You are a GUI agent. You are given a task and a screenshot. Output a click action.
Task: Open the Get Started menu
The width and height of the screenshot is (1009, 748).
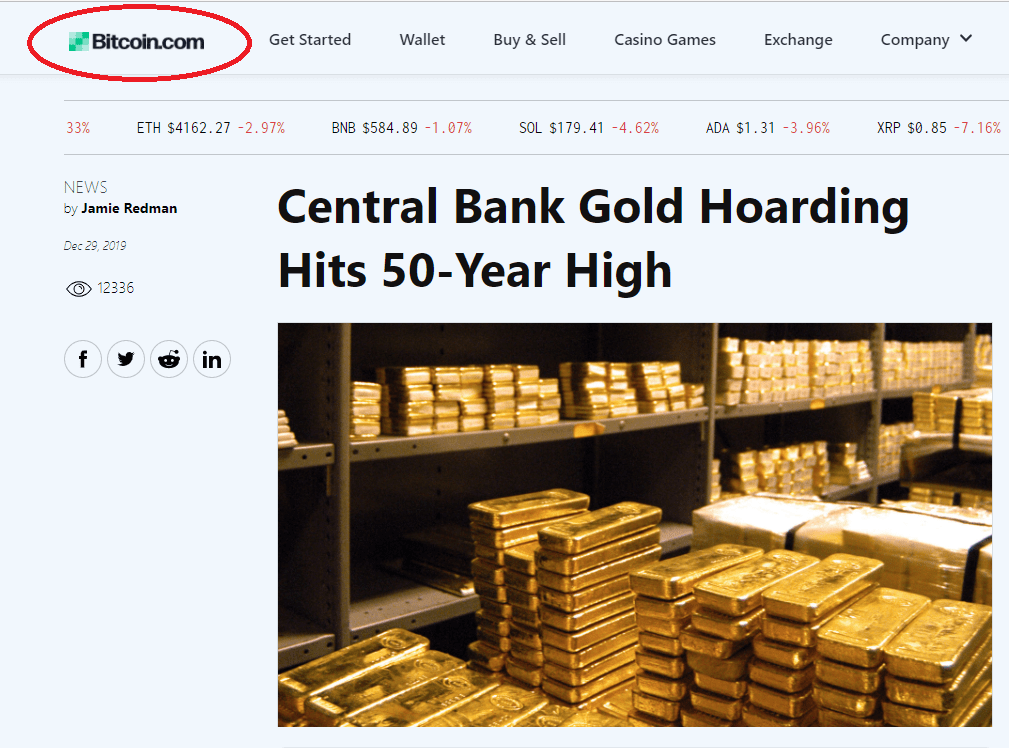[310, 40]
